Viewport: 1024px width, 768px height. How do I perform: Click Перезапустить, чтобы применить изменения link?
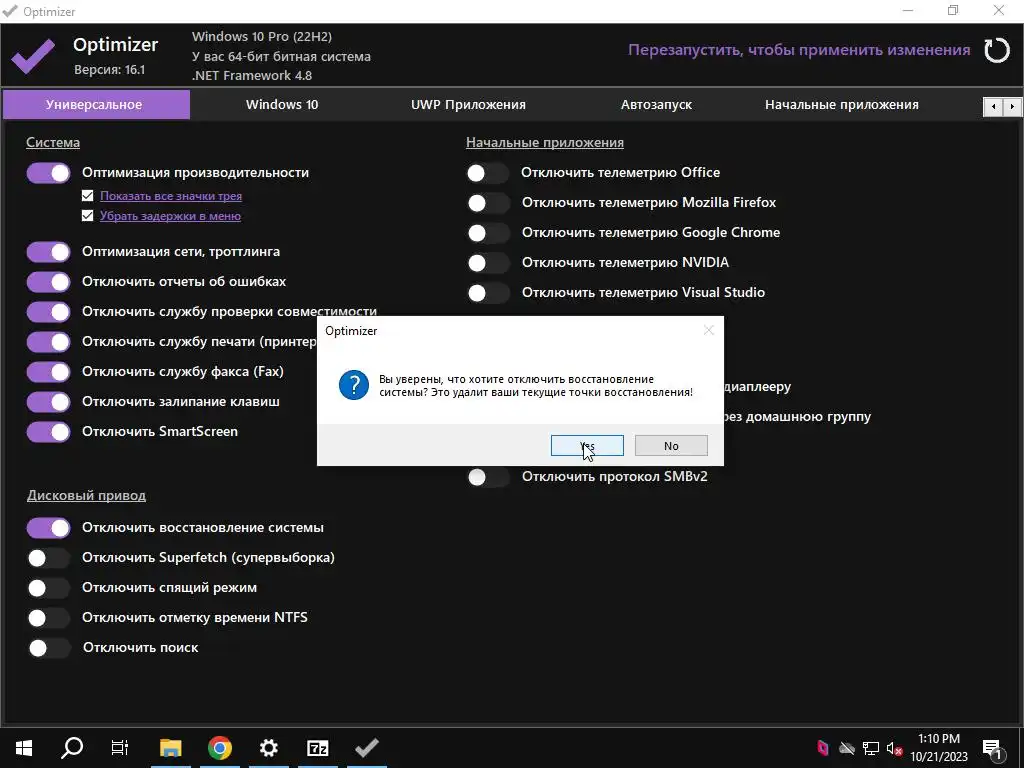coord(799,50)
